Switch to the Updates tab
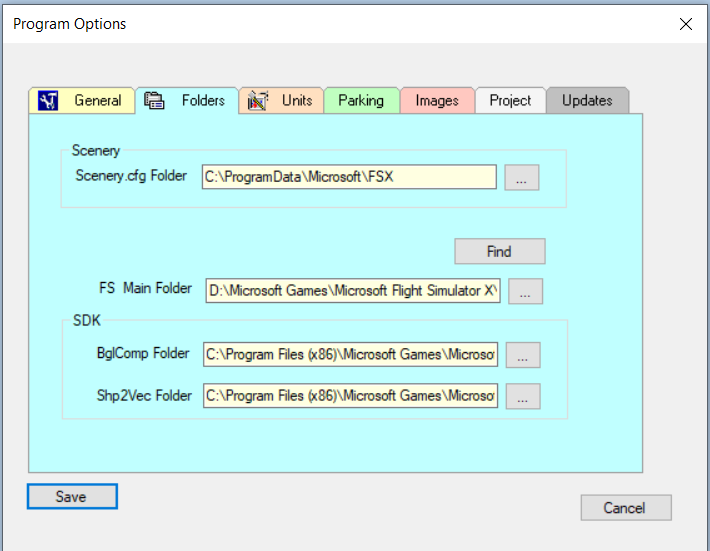Viewport: 710px width, 551px height. (x=587, y=101)
